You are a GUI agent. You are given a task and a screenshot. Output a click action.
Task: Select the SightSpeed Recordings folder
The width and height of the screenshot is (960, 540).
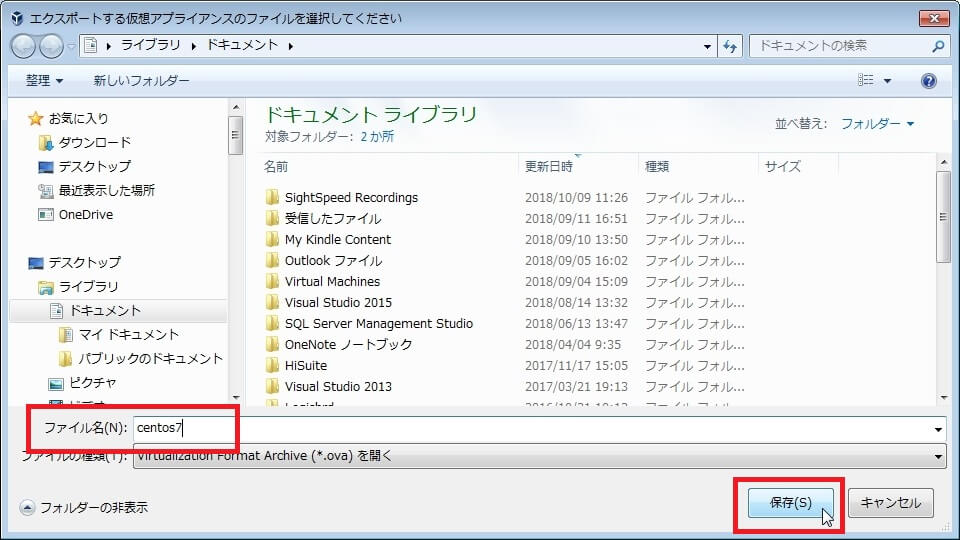[x=351, y=197]
